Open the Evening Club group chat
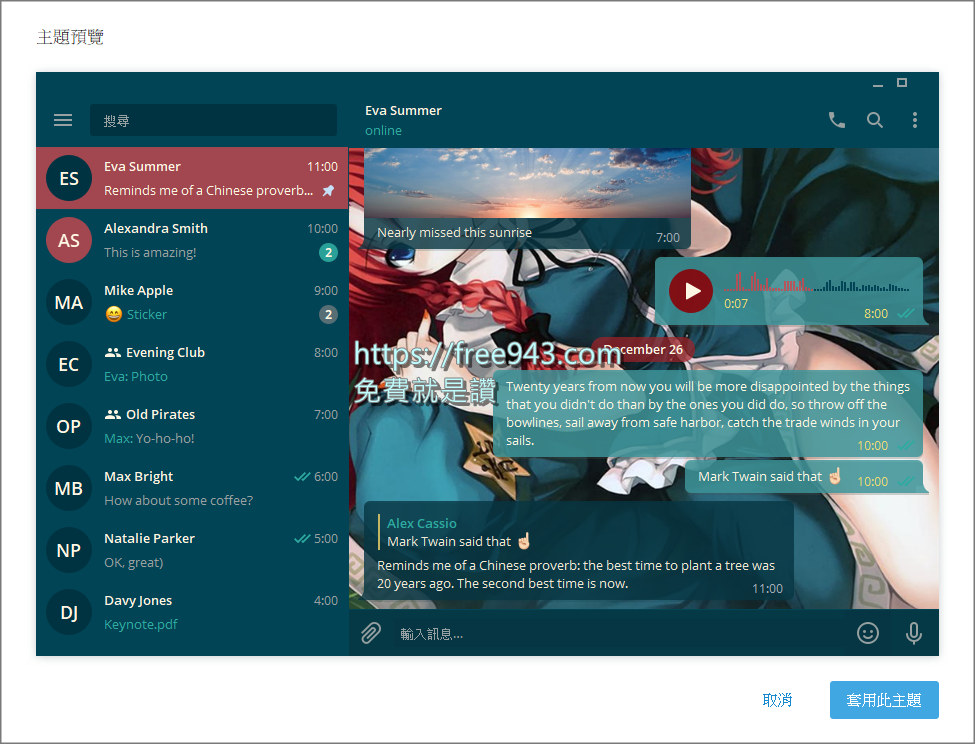This screenshot has height=744, width=975. coord(192,364)
